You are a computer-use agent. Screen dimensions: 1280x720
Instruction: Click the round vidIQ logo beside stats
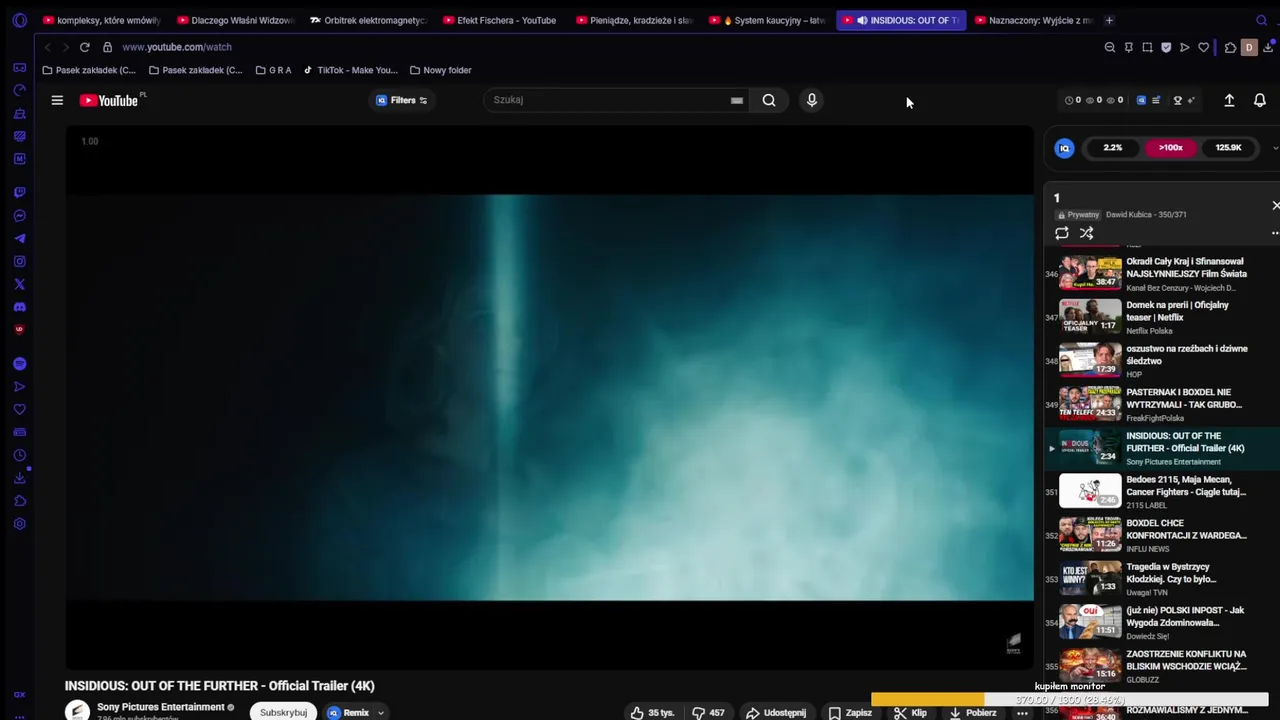tap(1064, 148)
